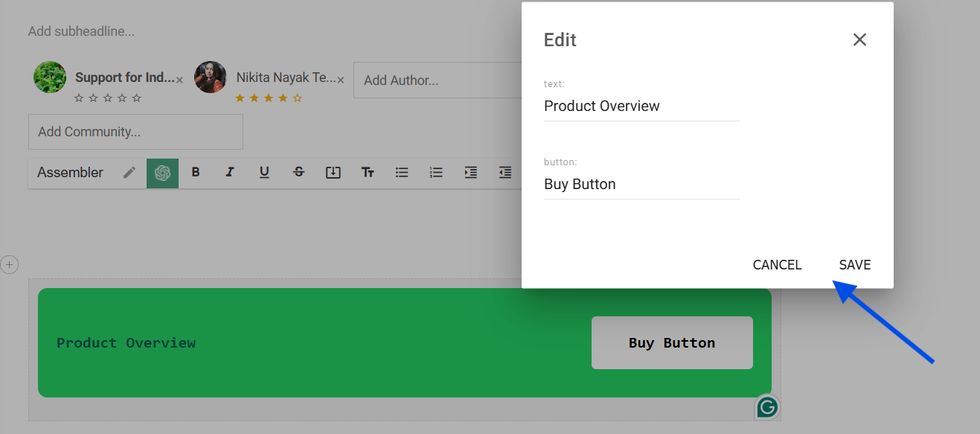Click Nikita Nayak Te... author name
Viewport: 980px width, 434px height.
pos(286,78)
